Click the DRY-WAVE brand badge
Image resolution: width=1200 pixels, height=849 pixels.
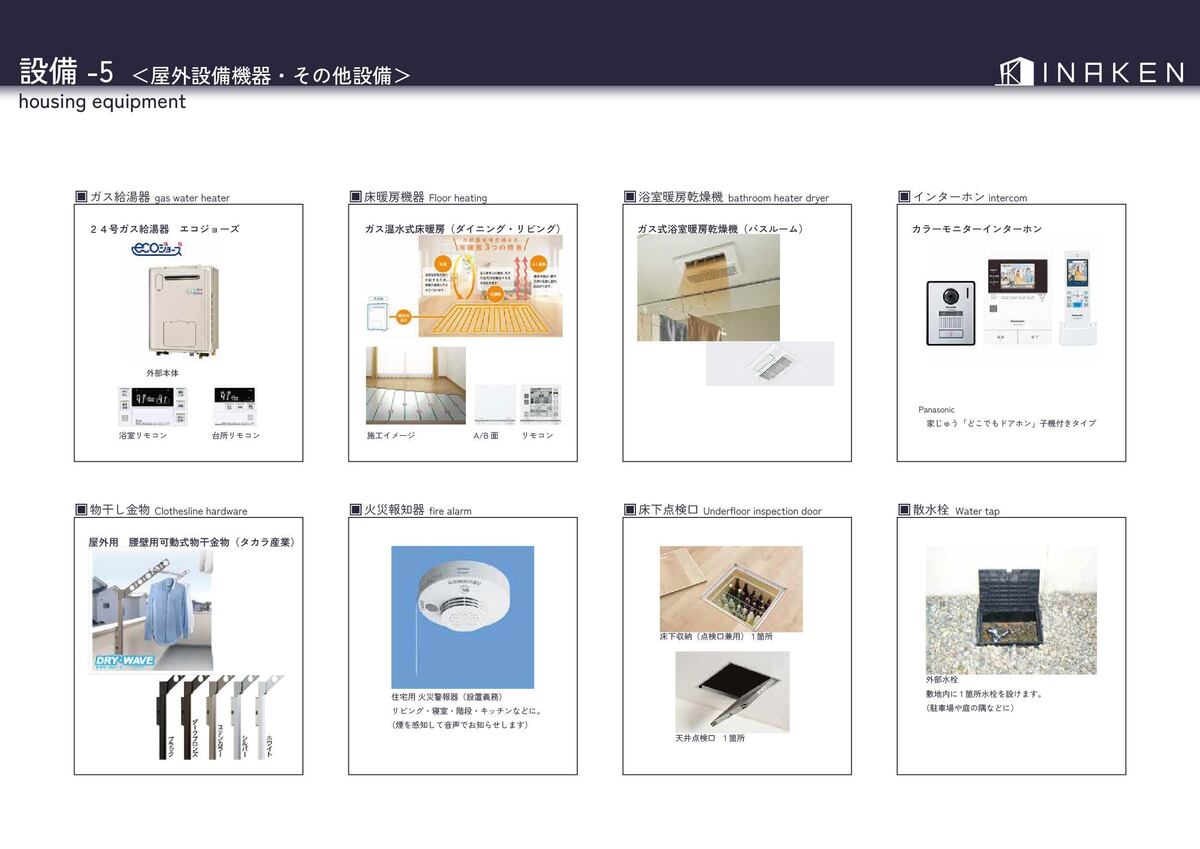(121, 660)
